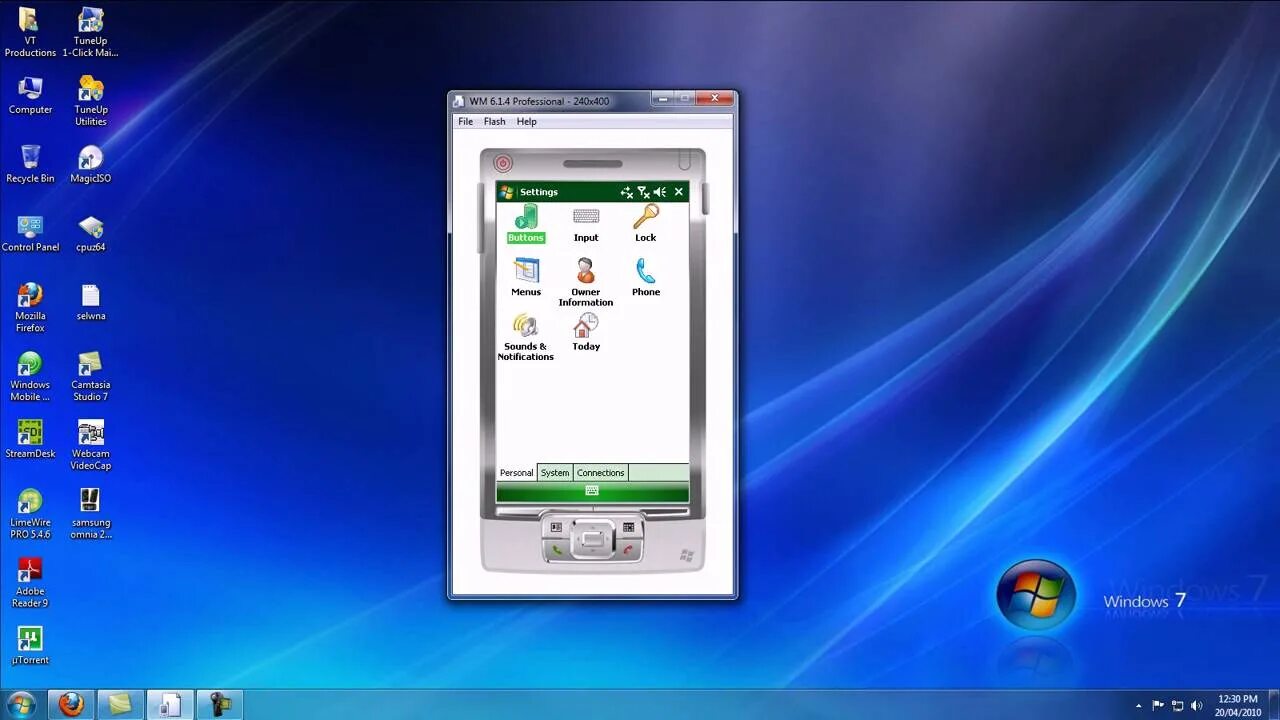Open the Flash menu
The height and width of the screenshot is (720, 1280).
[x=495, y=122]
